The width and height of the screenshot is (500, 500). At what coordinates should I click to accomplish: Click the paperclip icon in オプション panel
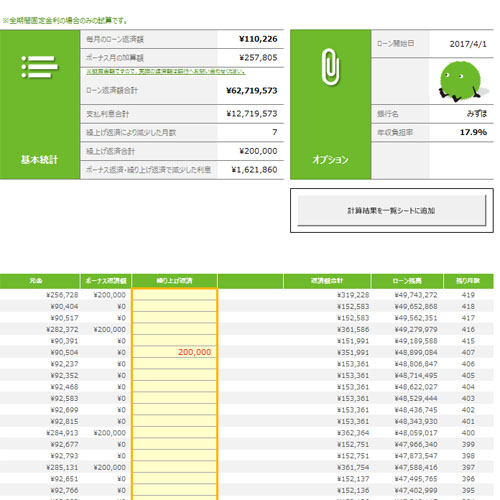(331, 67)
